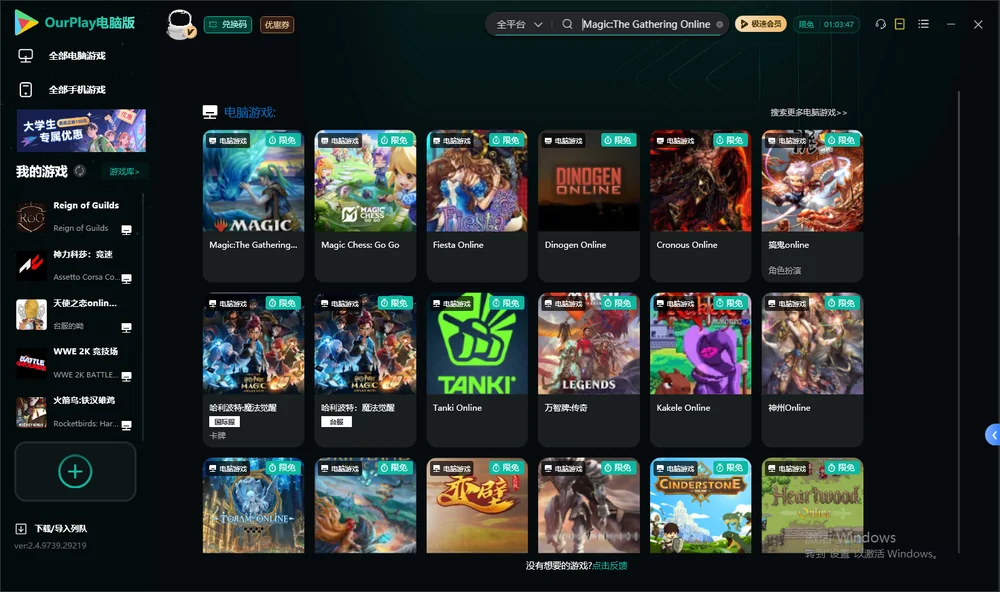Open the Dinogen Online game card
1000x592 pixels.
[x=589, y=205]
